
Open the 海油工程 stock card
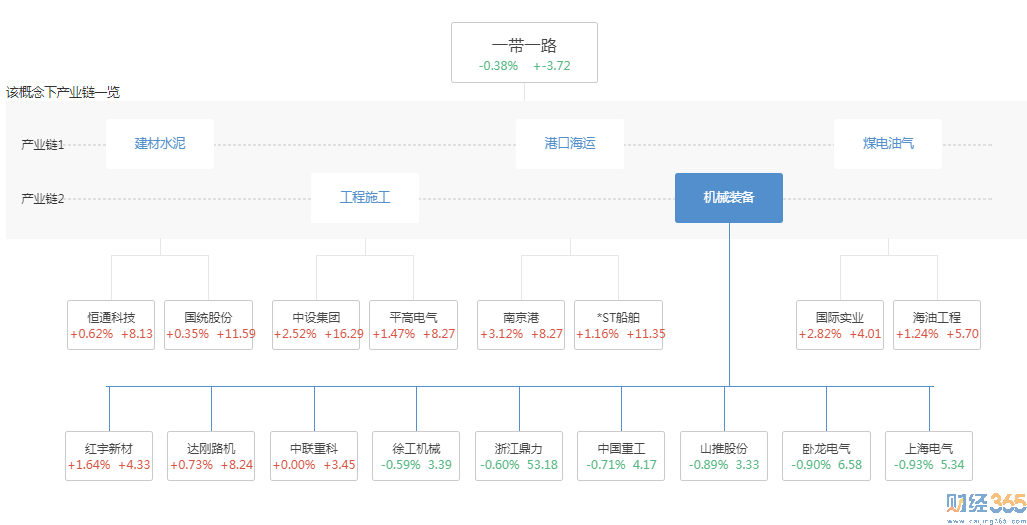tap(937, 325)
